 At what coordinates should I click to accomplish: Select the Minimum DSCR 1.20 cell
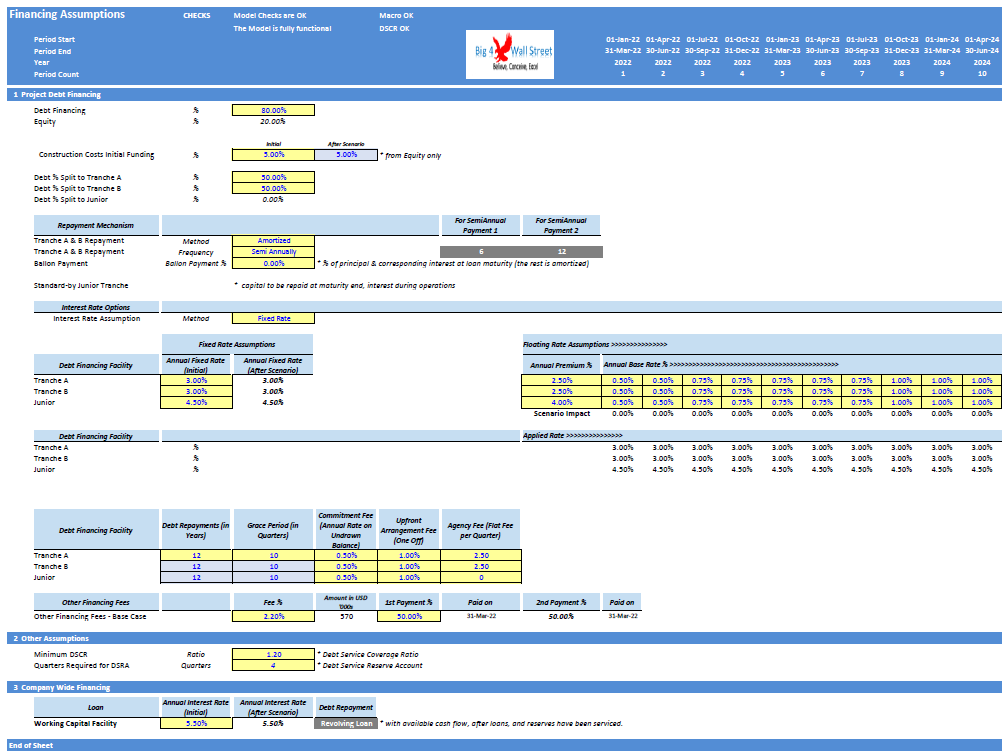(x=274, y=655)
